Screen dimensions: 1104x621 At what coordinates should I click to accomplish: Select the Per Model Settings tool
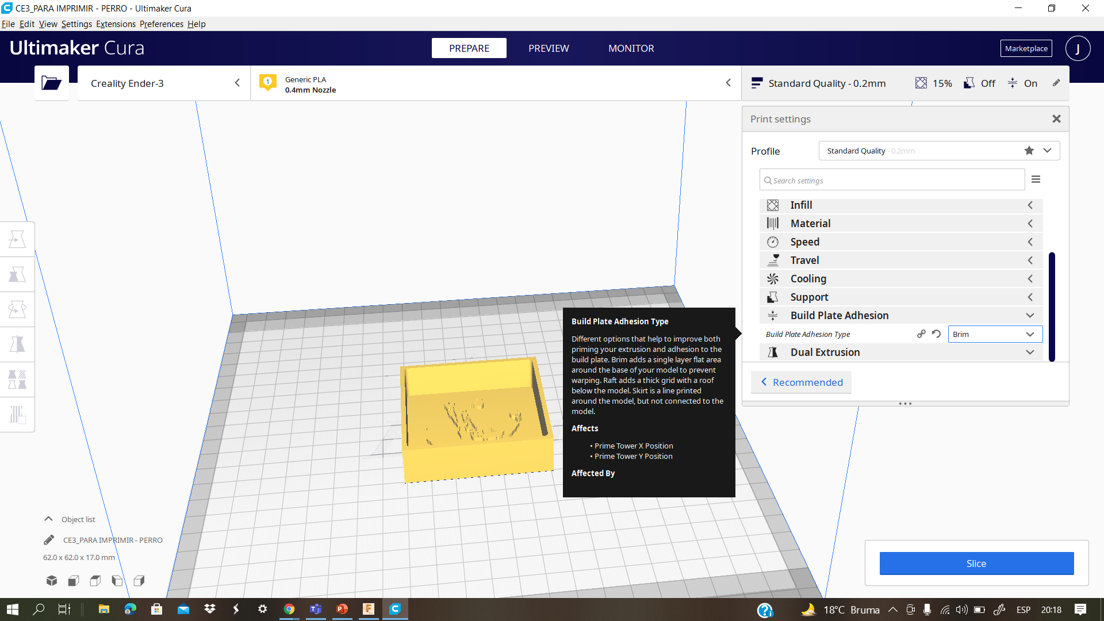[17, 380]
